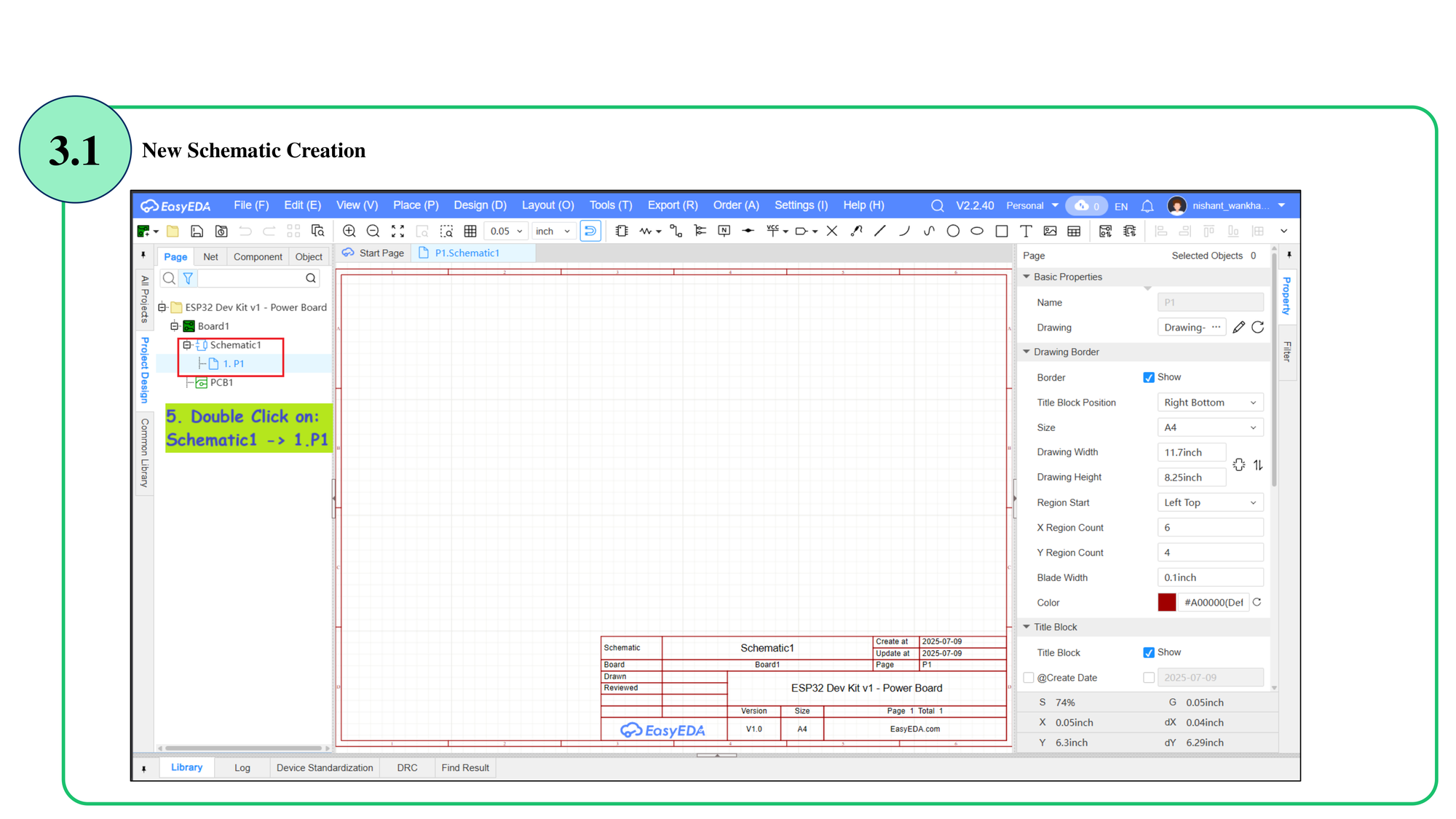Insert a table with the table icon
Image resolution: width=1456 pixels, height=819 pixels.
pos(1074,232)
